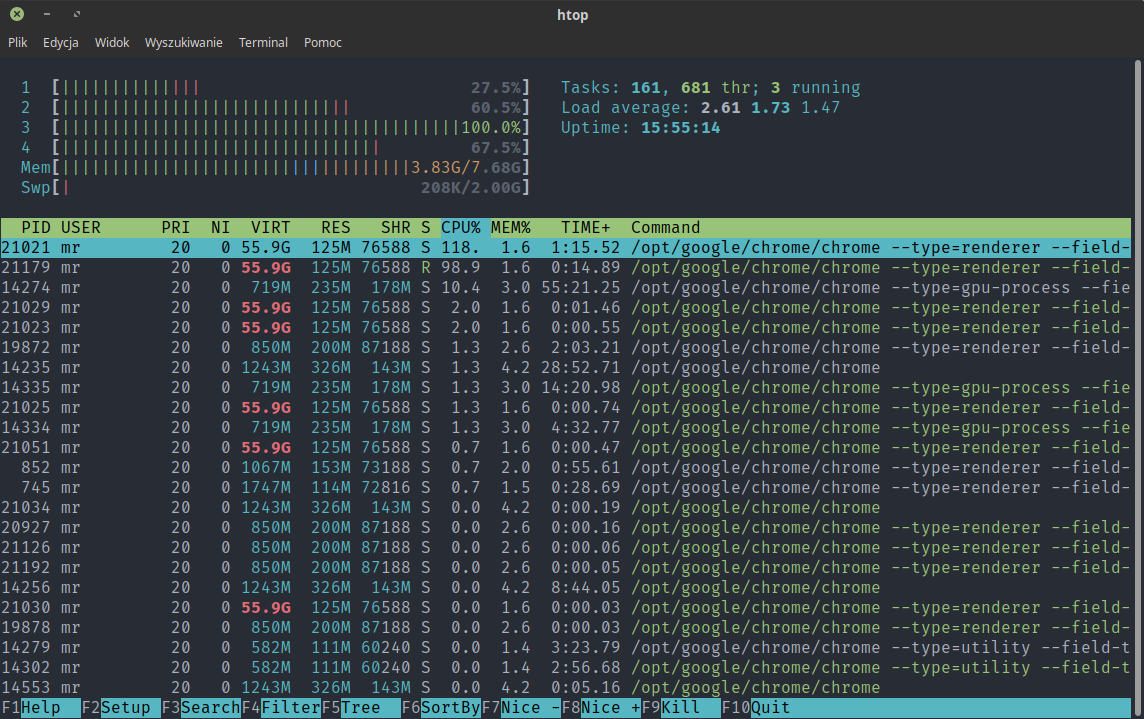Click F4 Filter in the footer
Screen dimensions: 1144x719
point(281,707)
